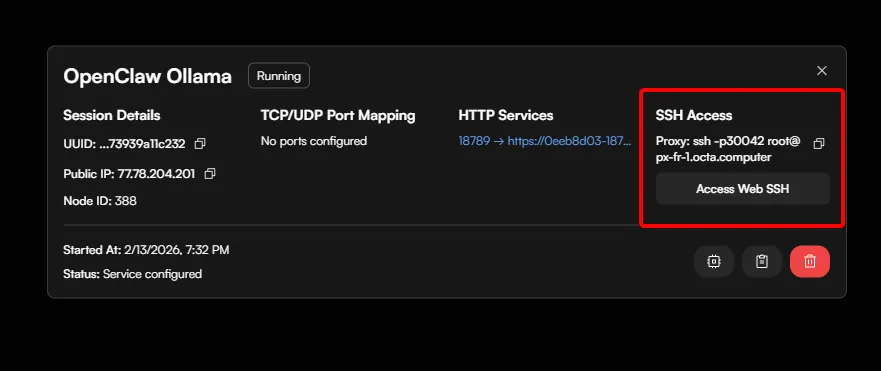The height and width of the screenshot is (371, 881).
Task: Copy the session UUID
Action: (x=199, y=144)
